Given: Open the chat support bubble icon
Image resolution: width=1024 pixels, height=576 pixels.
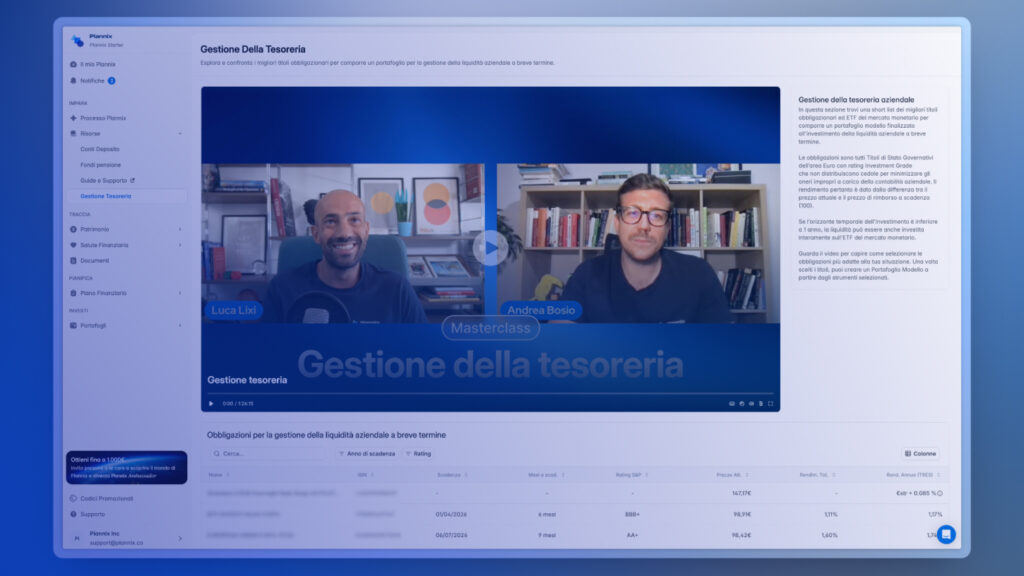Looking at the screenshot, I should coord(945,534).
